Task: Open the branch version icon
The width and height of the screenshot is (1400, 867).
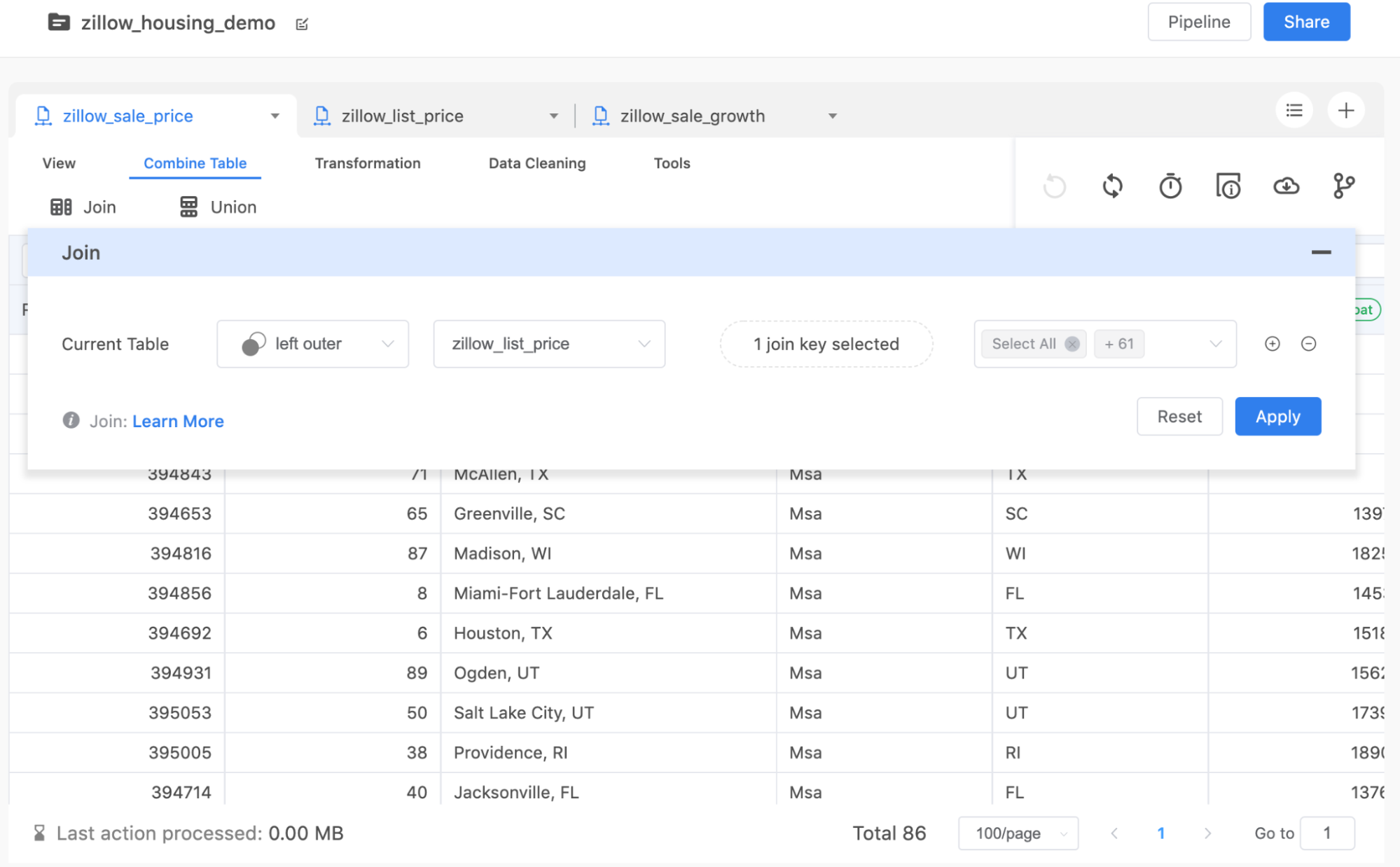Action: pyautogui.click(x=1343, y=186)
